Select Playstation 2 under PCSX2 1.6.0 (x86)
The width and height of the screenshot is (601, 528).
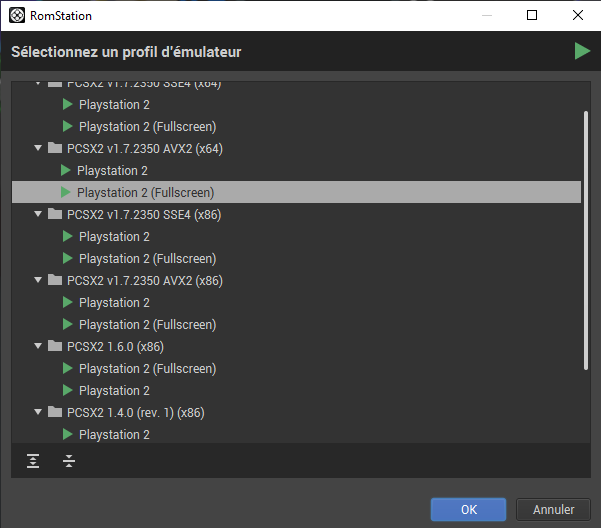click(114, 391)
